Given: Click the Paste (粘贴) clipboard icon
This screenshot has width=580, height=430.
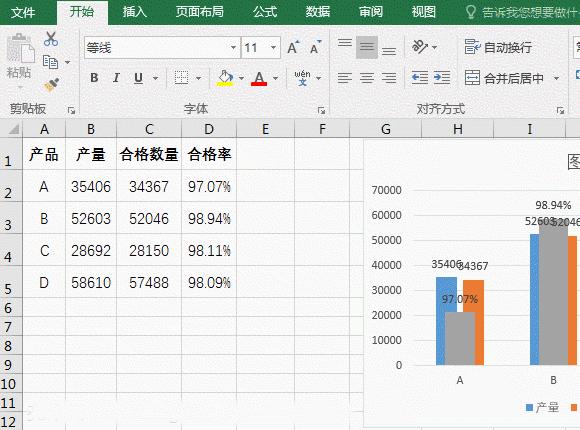Looking at the screenshot, I should (20, 48).
